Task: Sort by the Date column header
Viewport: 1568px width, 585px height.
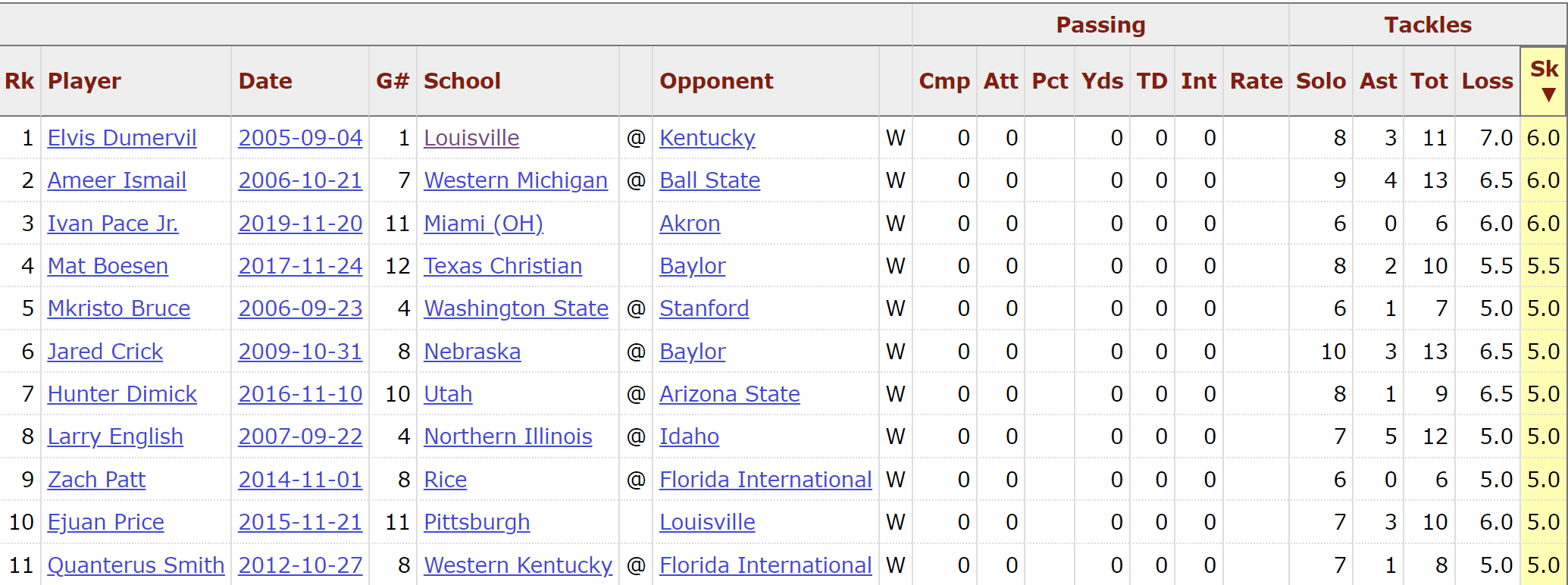Action: (x=265, y=81)
